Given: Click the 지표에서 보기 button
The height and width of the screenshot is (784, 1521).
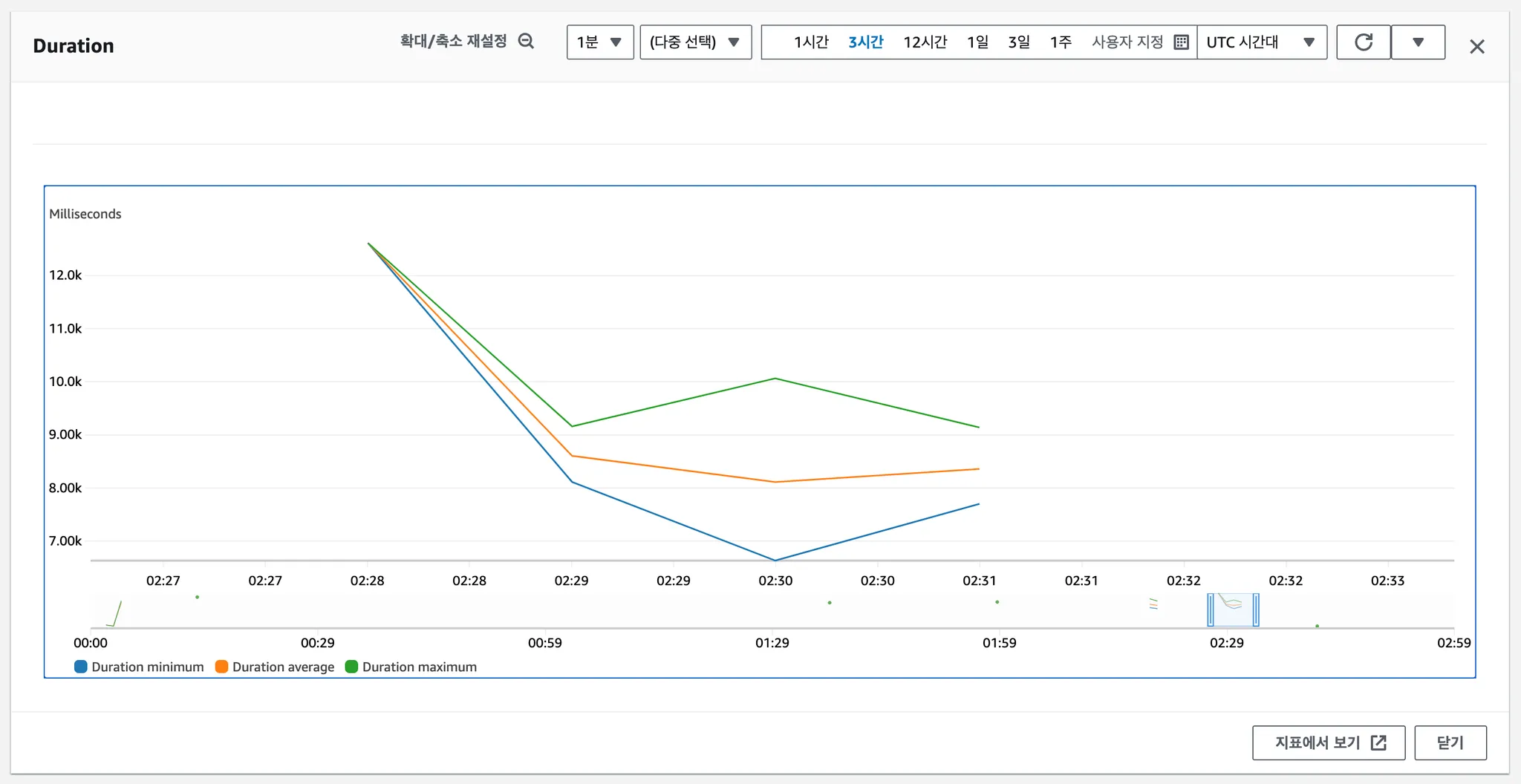Looking at the screenshot, I should pos(1328,742).
